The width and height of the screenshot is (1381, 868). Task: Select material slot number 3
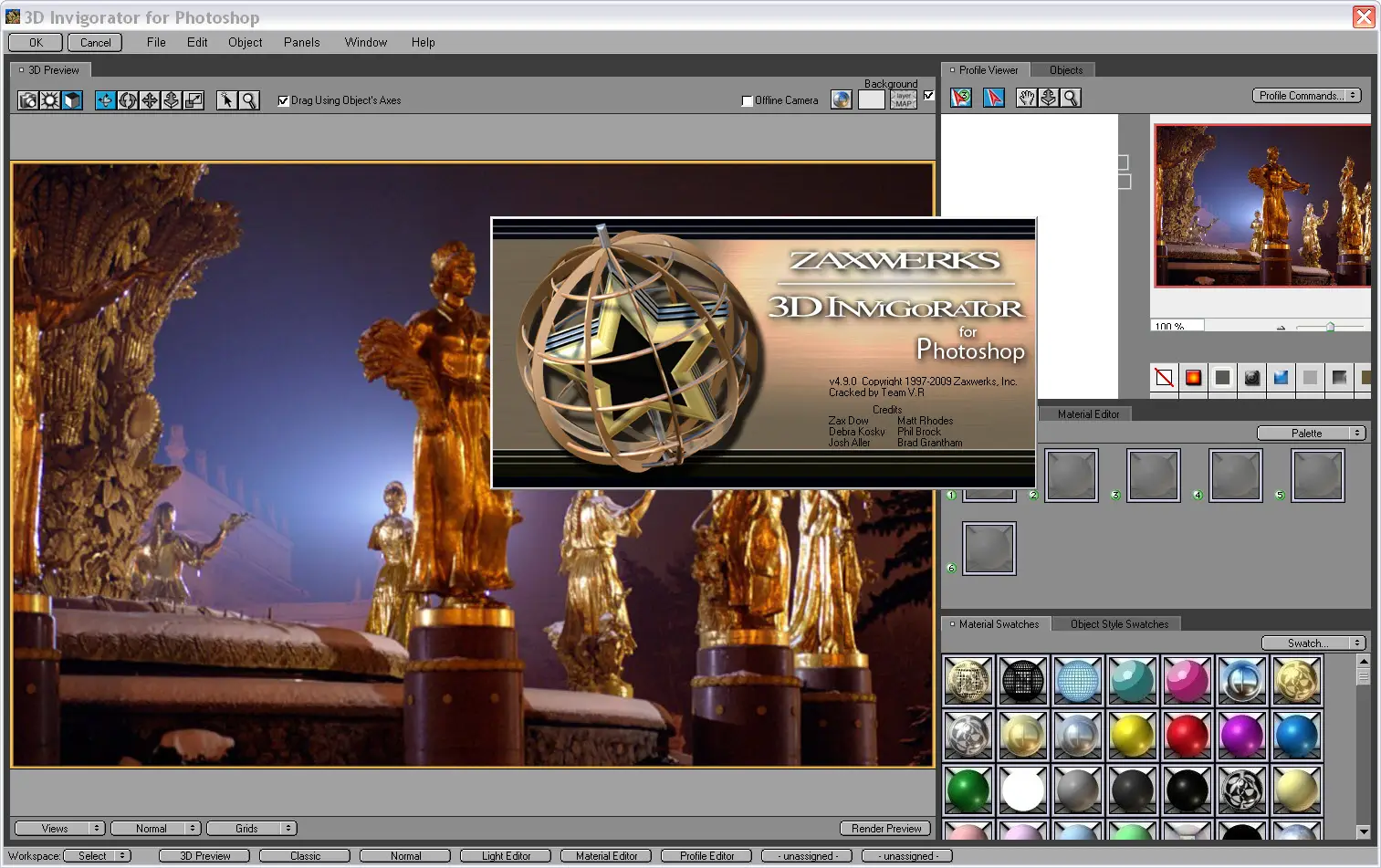click(1154, 476)
